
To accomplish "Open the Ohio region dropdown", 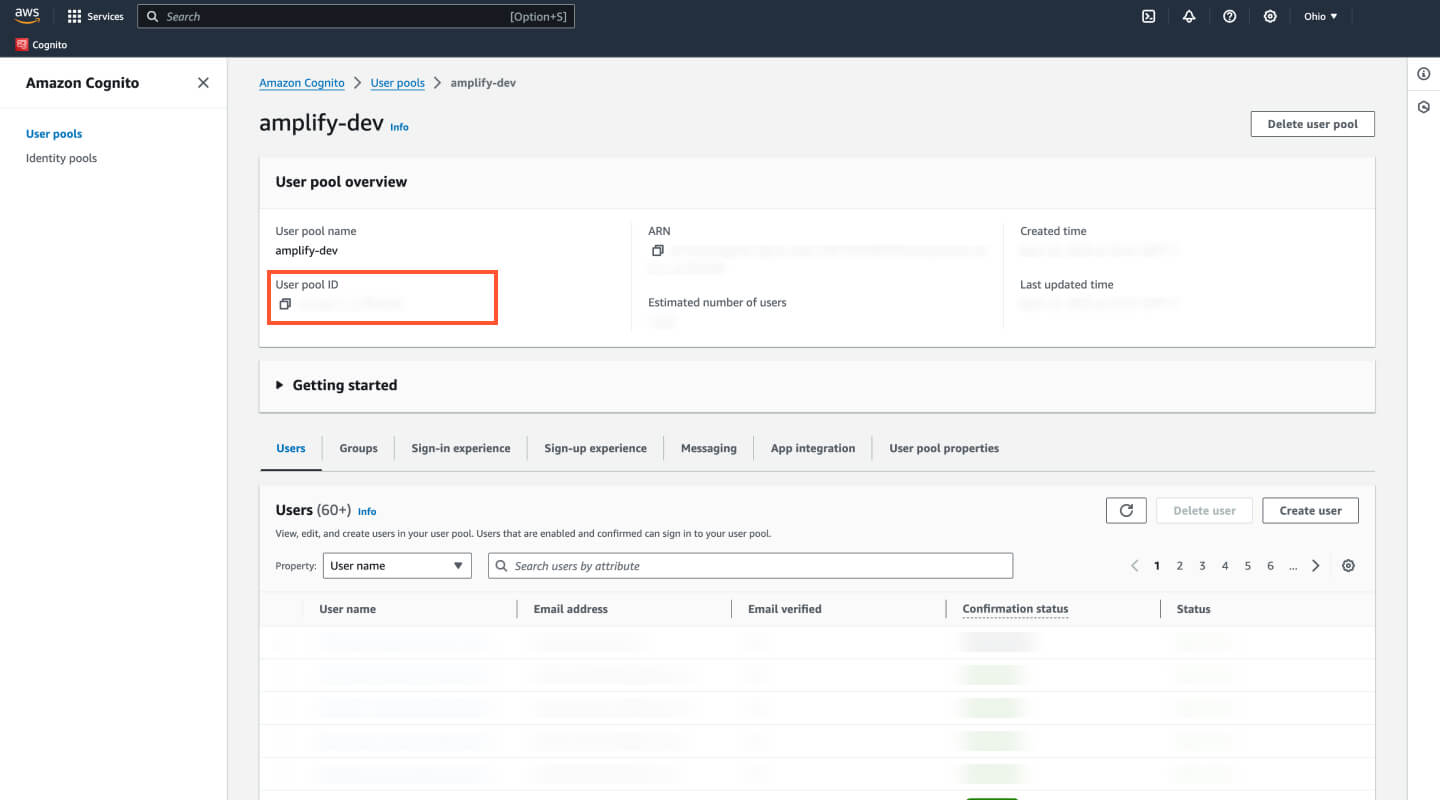I will [1320, 16].
